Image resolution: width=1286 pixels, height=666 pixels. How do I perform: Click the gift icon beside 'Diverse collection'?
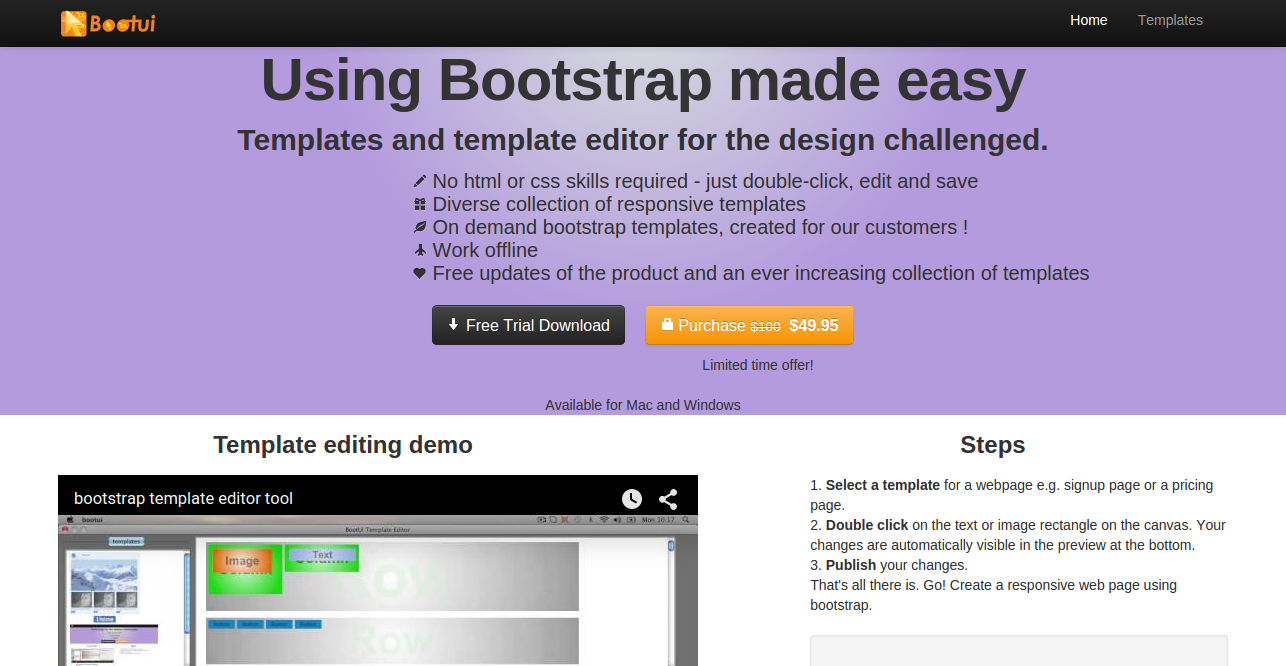click(x=420, y=205)
